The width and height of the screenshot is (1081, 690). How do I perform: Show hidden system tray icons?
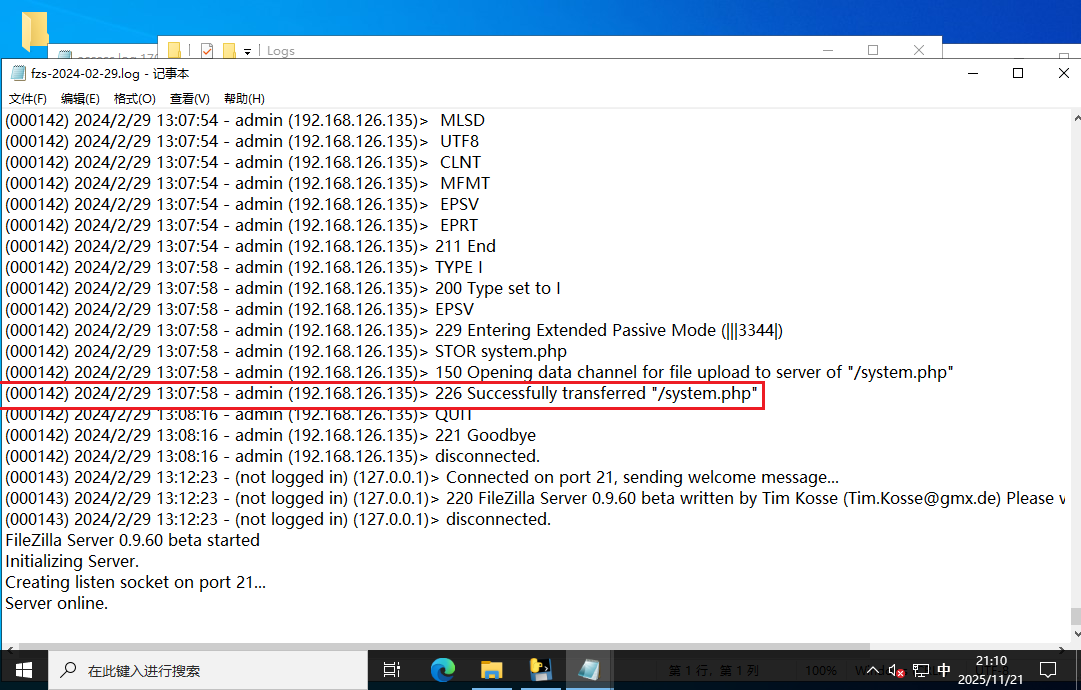click(873, 669)
